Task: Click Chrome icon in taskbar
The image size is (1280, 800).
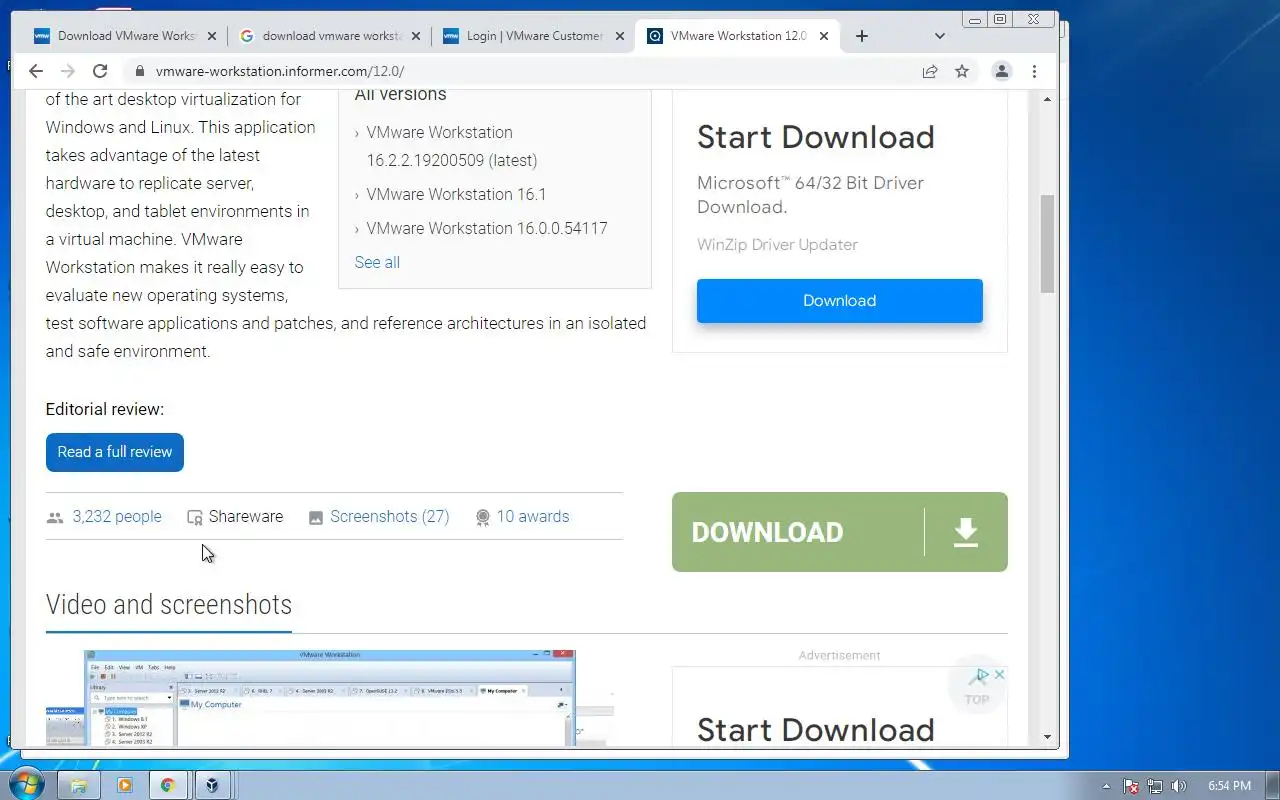Action: pyautogui.click(x=168, y=786)
